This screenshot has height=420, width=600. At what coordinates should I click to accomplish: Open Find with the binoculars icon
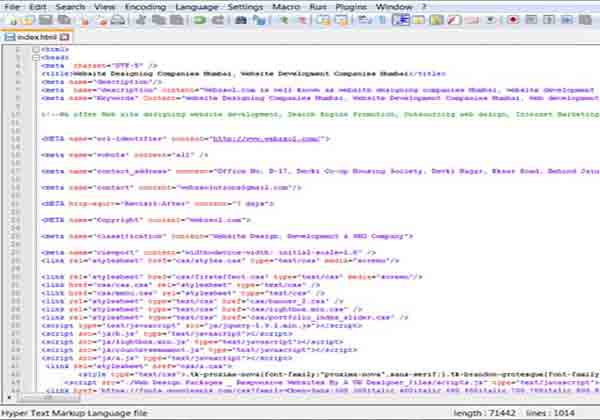(241, 20)
